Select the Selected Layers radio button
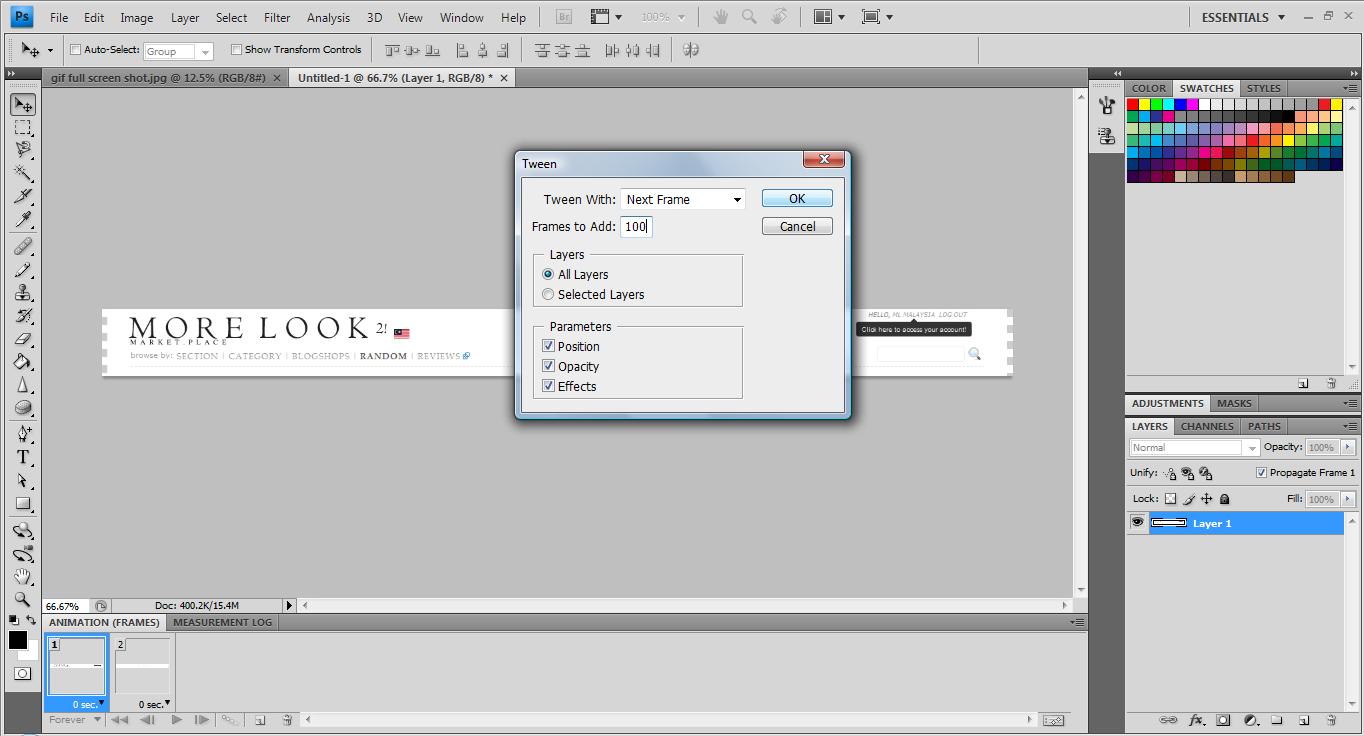 click(x=548, y=294)
